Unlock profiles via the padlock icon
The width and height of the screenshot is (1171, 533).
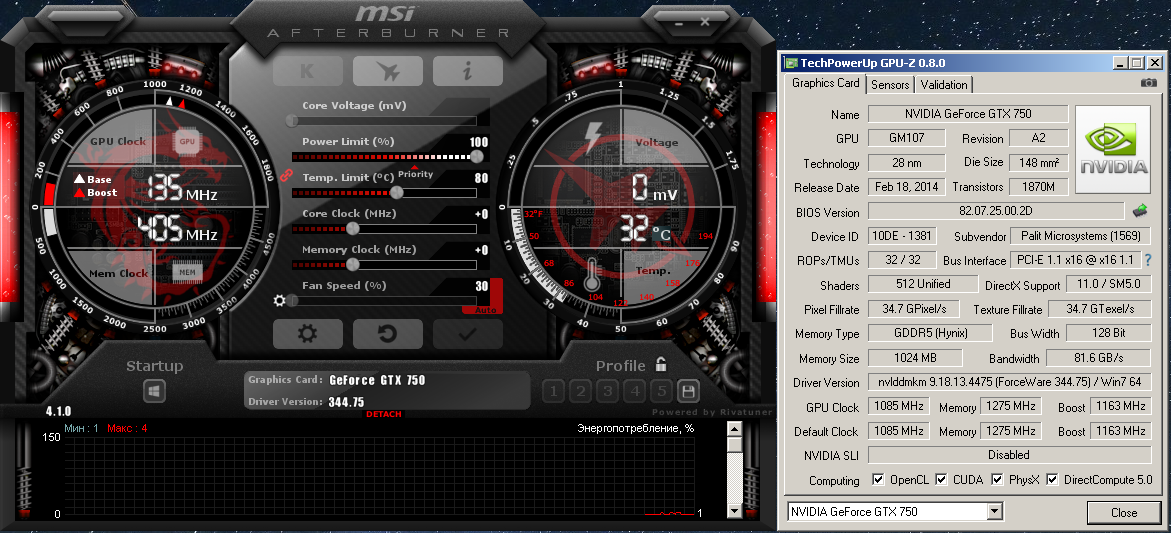[x=661, y=364]
